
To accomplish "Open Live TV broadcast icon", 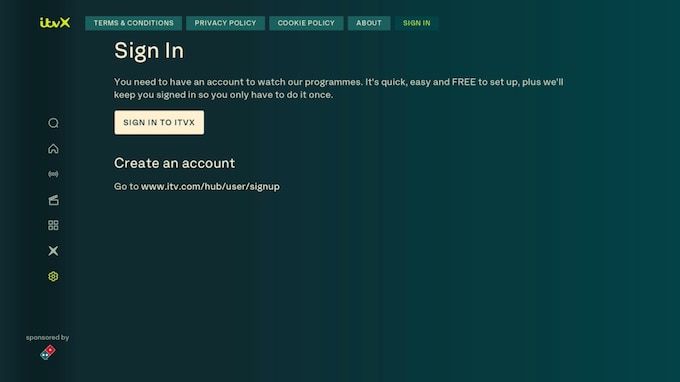I will (x=53, y=174).
